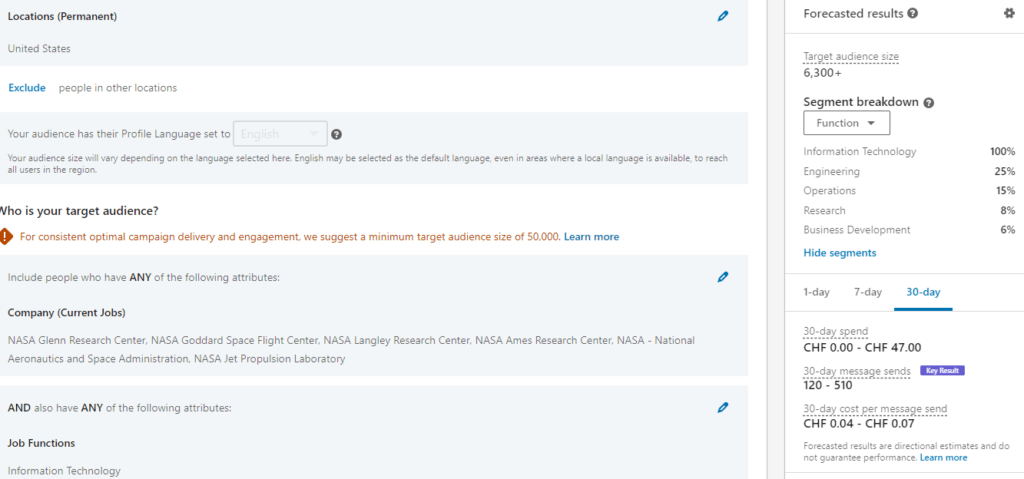
Task: Click the Operations segment row
Action: [909, 191]
